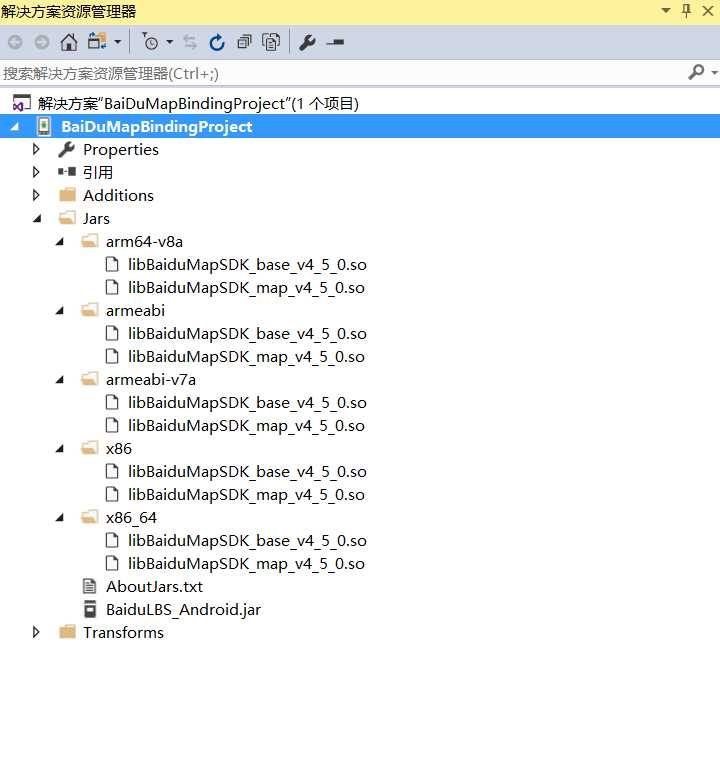Click the folder icon beside Transforms
Viewport: 720px width, 764px height.
(x=67, y=632)
